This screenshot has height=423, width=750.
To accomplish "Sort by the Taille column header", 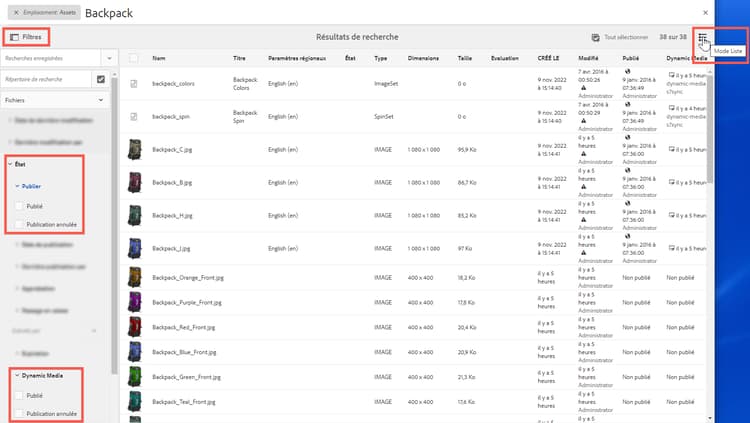I will [x=464, y=58].
